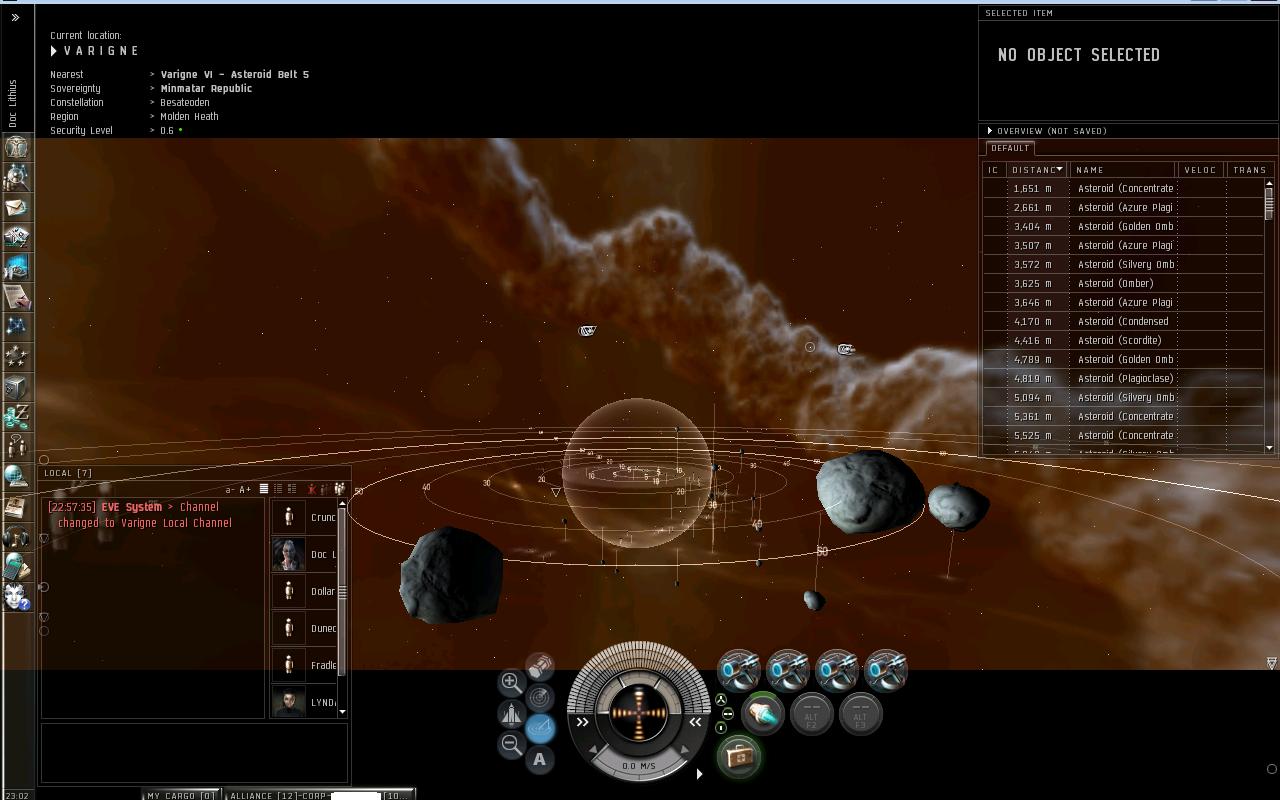
Task: Click the chat message input field
Action: coord(194,752)
